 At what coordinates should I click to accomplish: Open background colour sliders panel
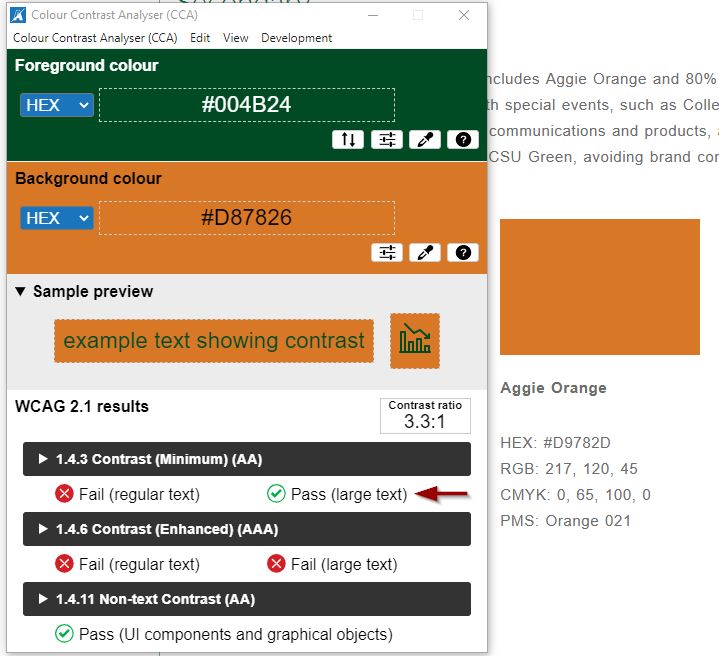[x=387, y=252]
